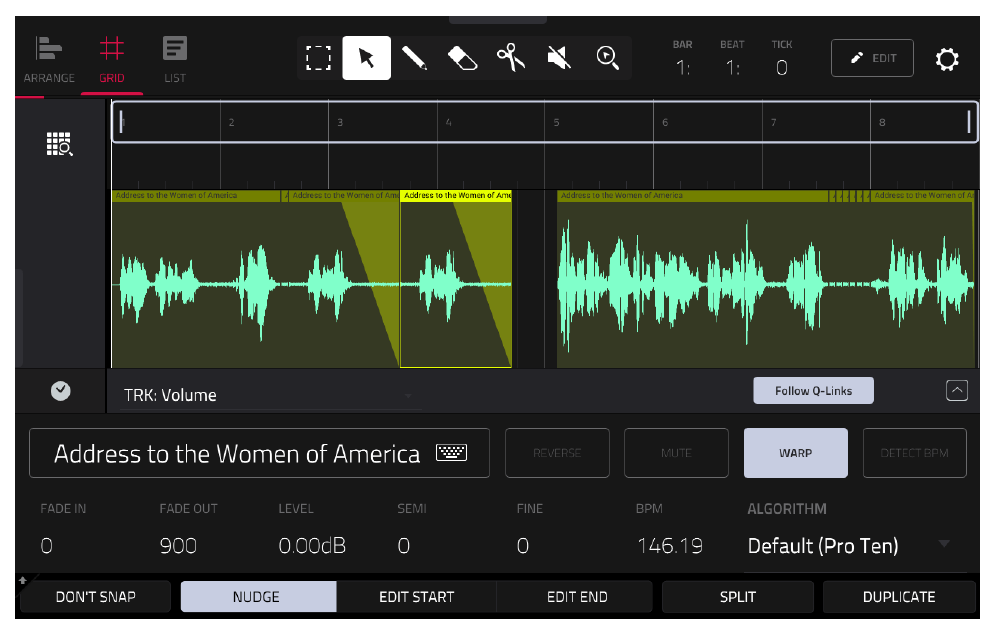This screenshot has width=996, height=636.
Task: Click the Bar position value
Action: click(x=683, y=67)
